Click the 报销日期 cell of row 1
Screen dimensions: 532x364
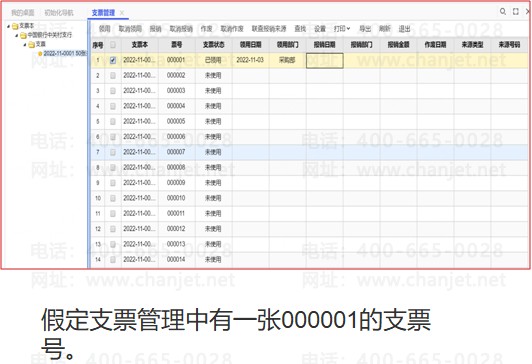click(325, 61)
